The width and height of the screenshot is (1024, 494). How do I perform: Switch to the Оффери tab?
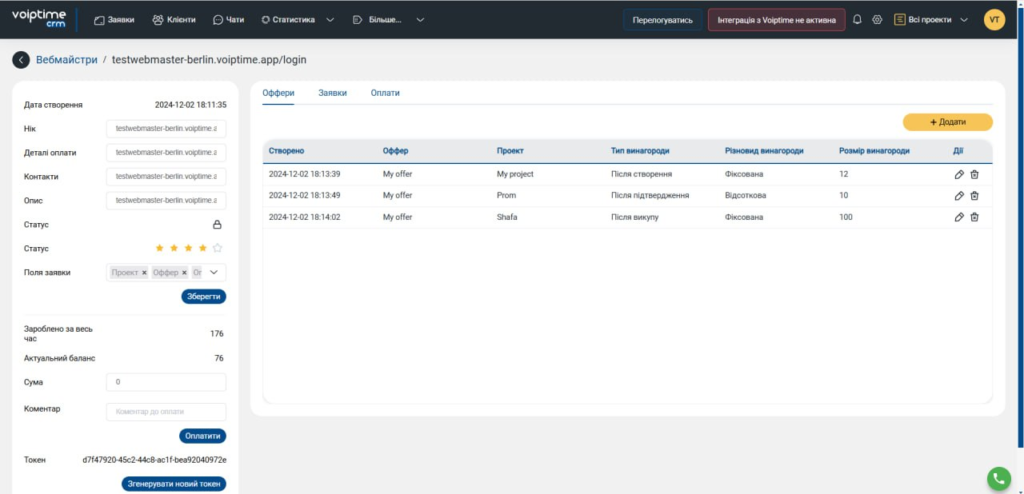point(278,93)
